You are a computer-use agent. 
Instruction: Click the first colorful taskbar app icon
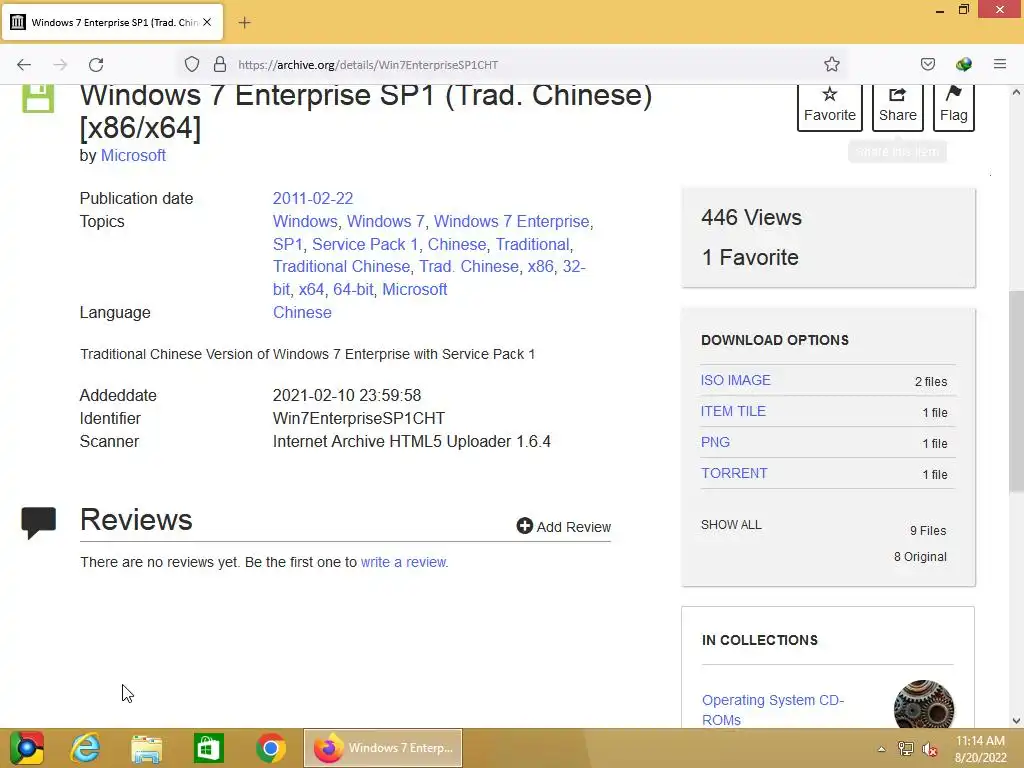pos(27,748)
